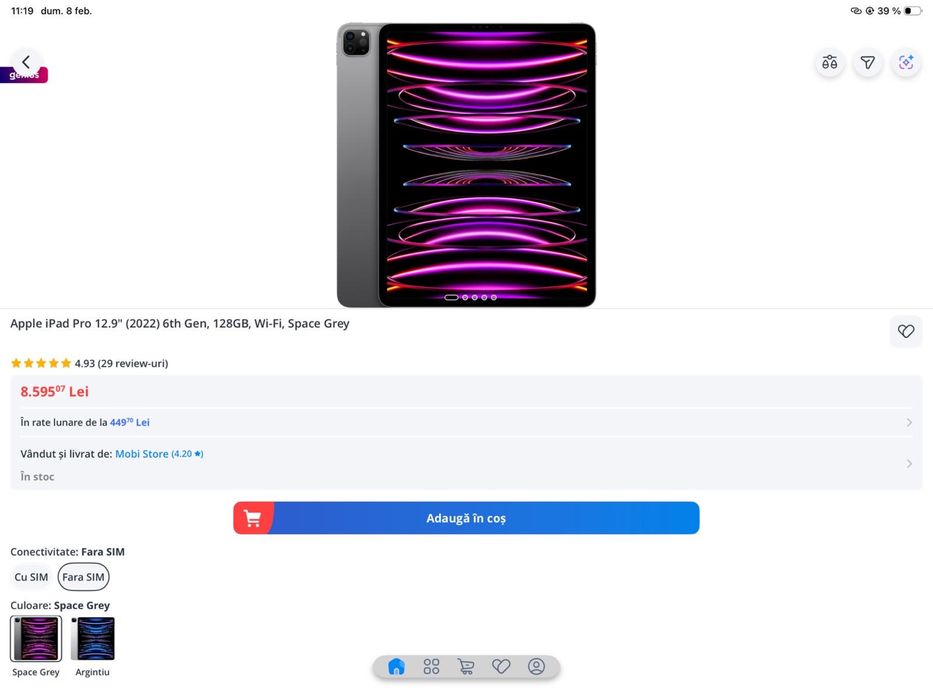Tap the main iPad product image
933x699 pixels.
click(466, 165)
